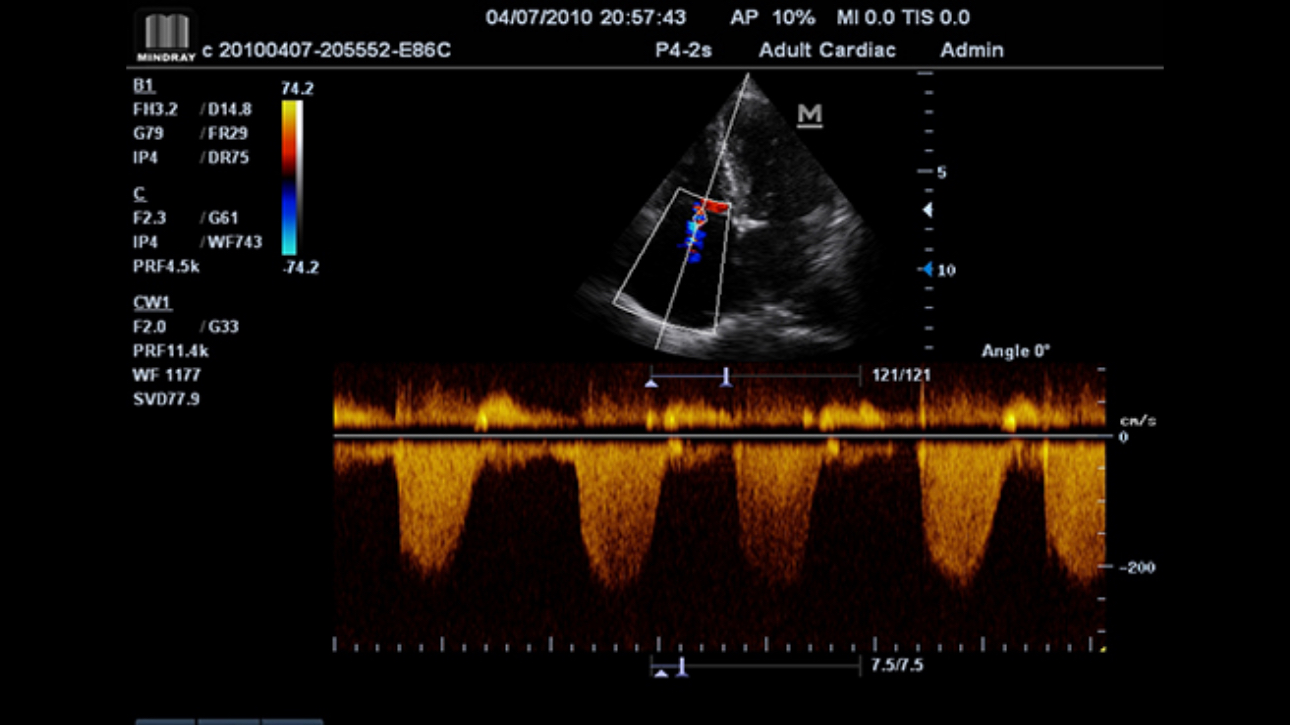Click the Angle 0° readout
Image resolution: width=1290 pixels, height=725 pixels.
tap(1015, 351)
